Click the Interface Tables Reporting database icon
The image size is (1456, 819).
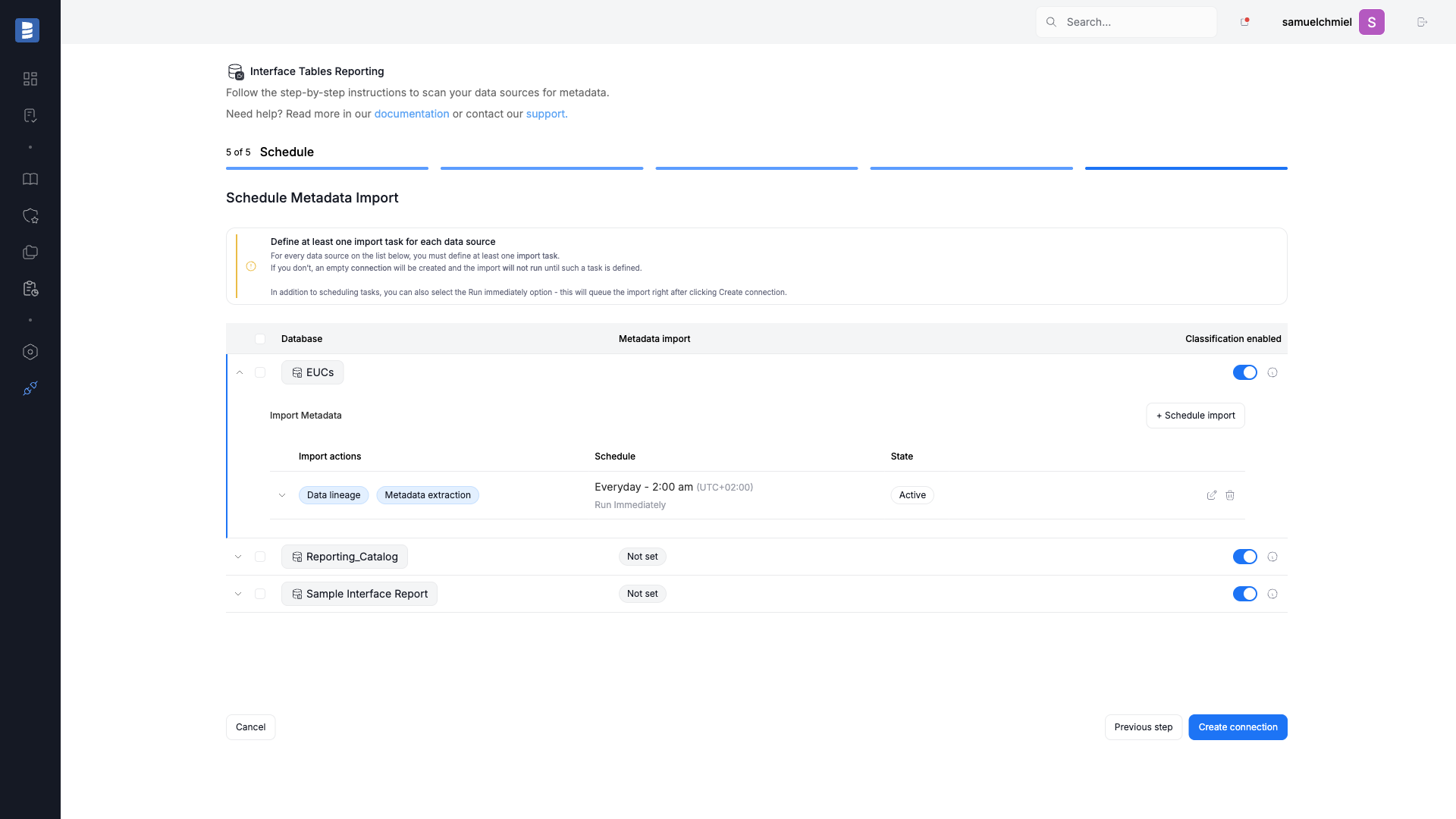[x=236, y=71]
